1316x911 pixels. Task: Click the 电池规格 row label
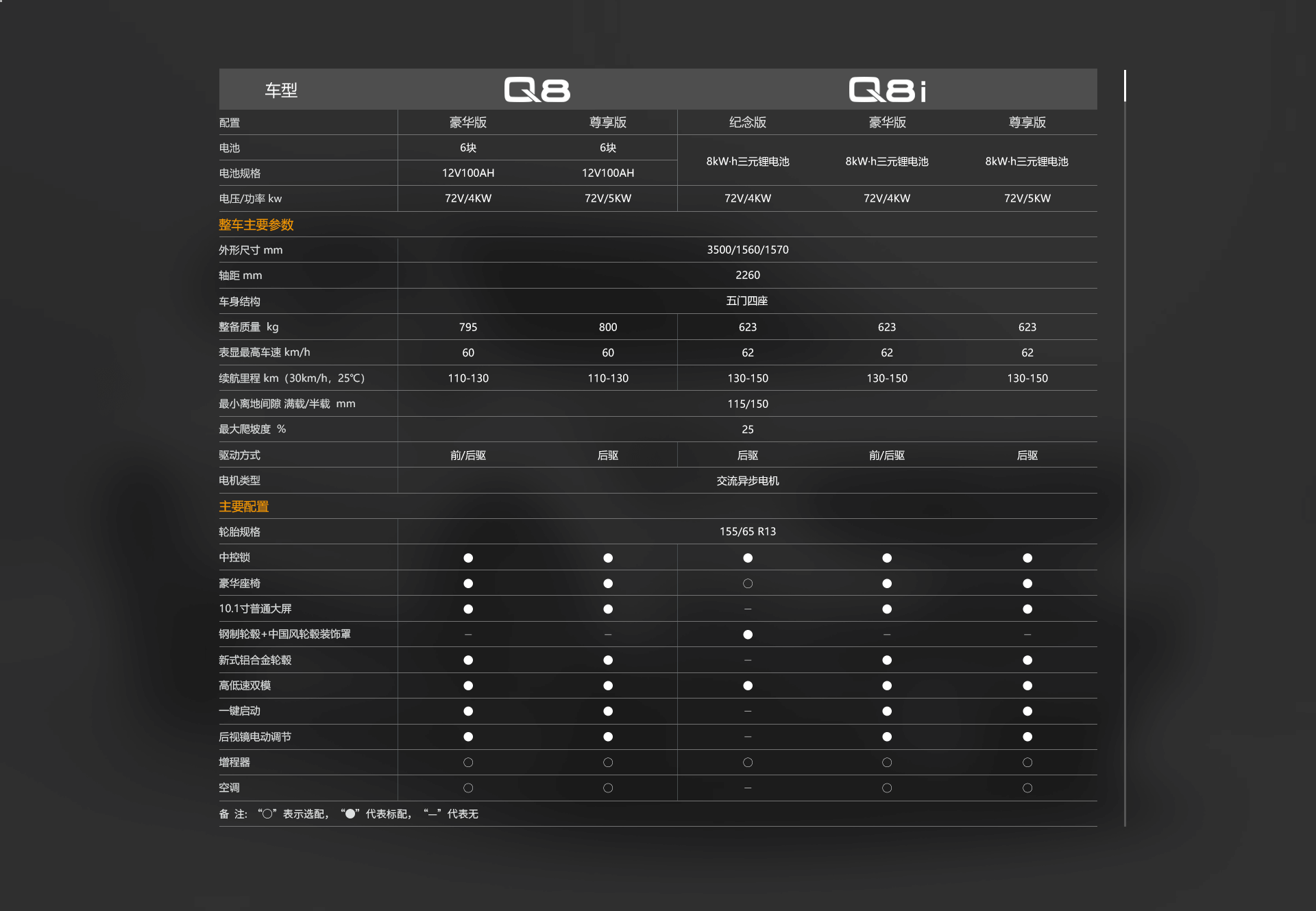tap(240, 173)
